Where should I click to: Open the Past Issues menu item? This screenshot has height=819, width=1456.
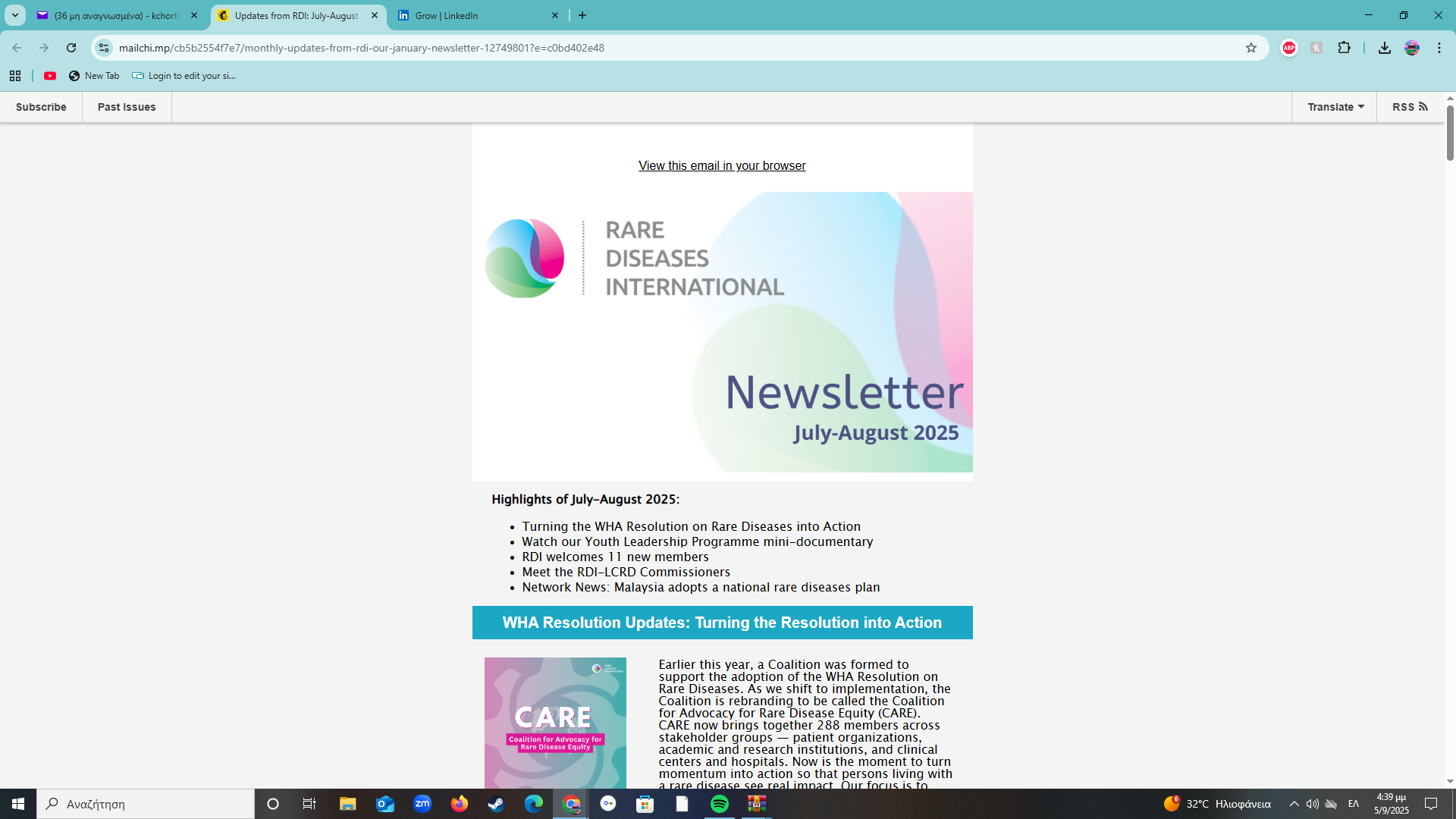127,107
